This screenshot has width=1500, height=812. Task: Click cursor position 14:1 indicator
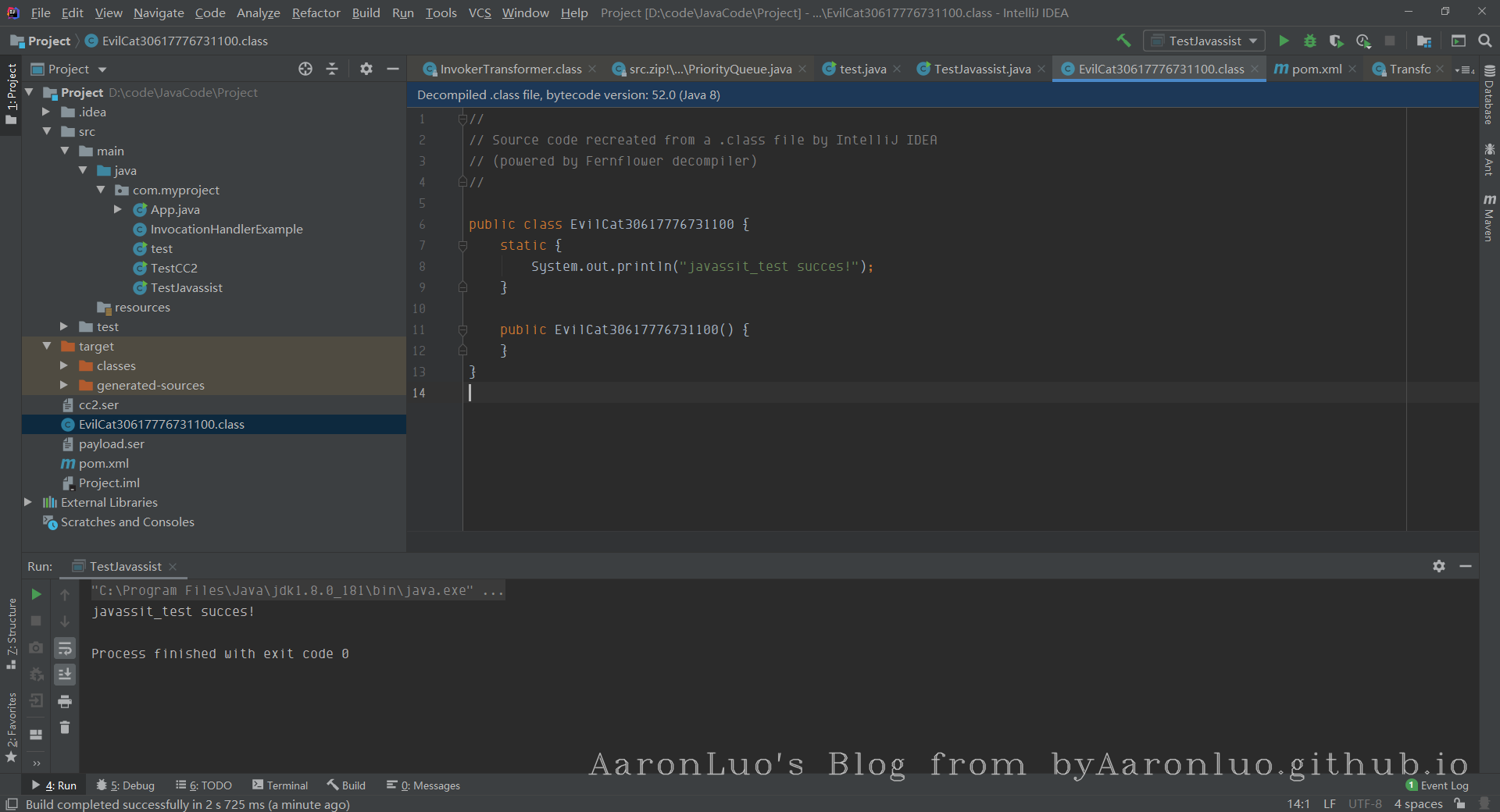click(x=1298, y=803)
